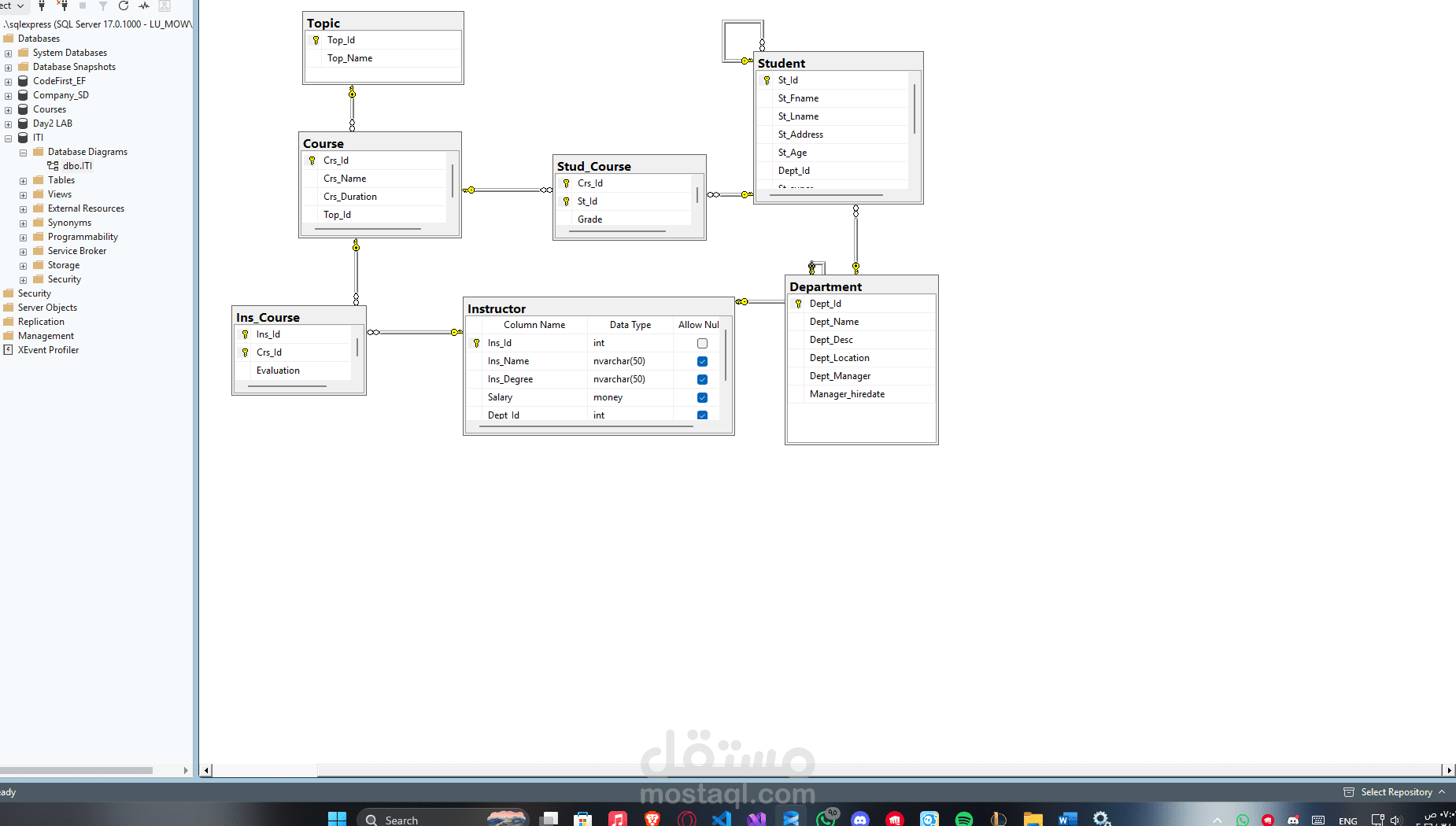Click the key icon beside Dept_Id in Department
The height and width of the screenshot is (826, 1456).
coord(797,304)
